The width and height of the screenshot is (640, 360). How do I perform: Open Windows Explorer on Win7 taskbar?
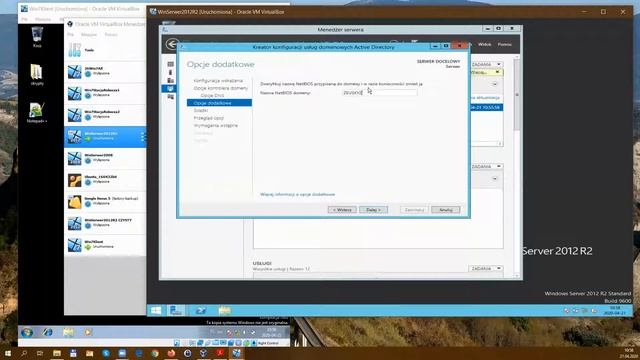coord(68,332)
